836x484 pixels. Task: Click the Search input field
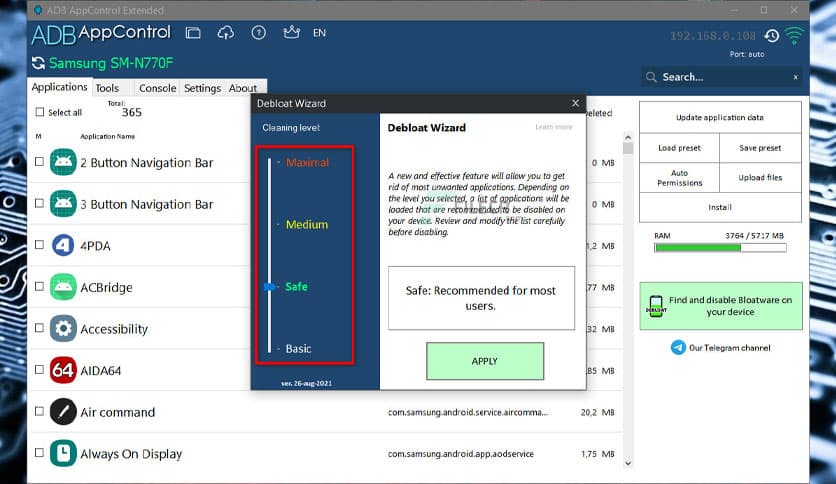click(x=722, y=77)
